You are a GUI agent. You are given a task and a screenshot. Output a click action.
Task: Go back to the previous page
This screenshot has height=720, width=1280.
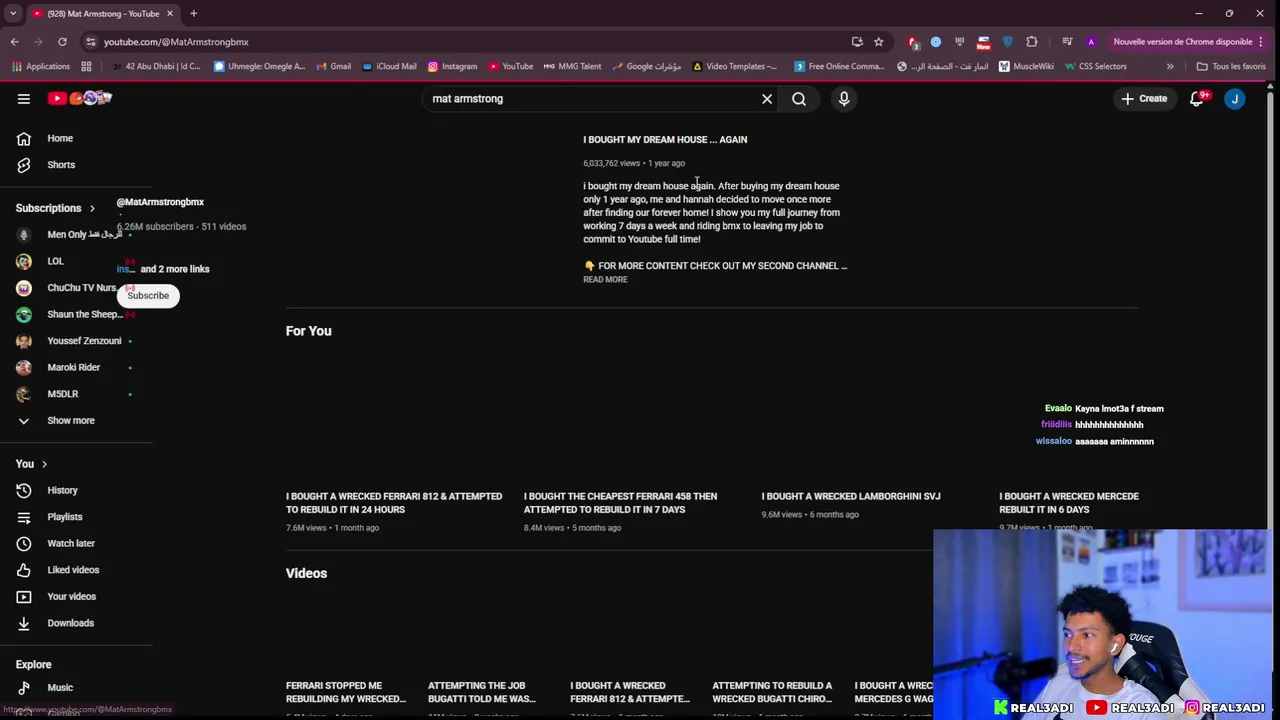(15, 42)
